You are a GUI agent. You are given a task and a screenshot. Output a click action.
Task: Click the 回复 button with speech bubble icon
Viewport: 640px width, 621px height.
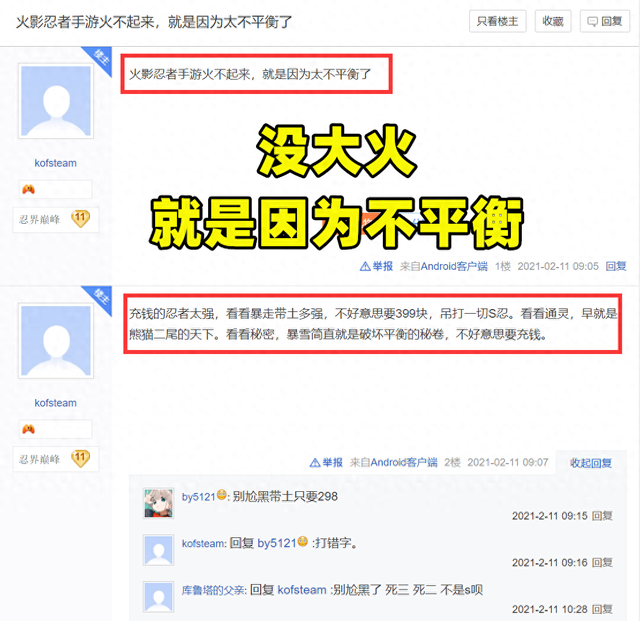(x=604, y=21)
